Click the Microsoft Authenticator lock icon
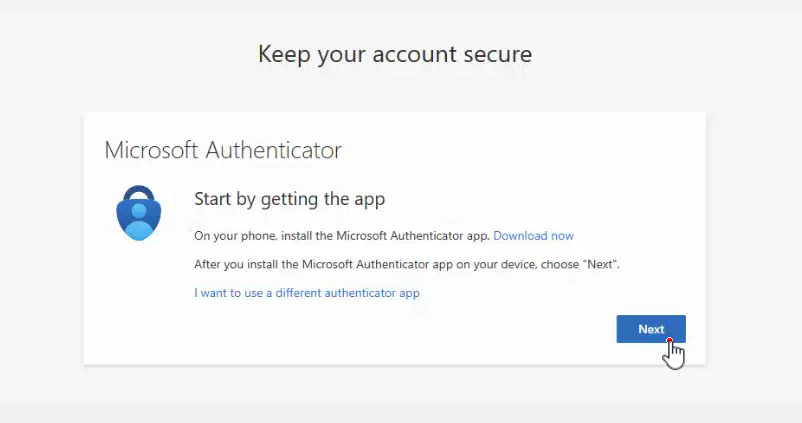 click(139, 213)
